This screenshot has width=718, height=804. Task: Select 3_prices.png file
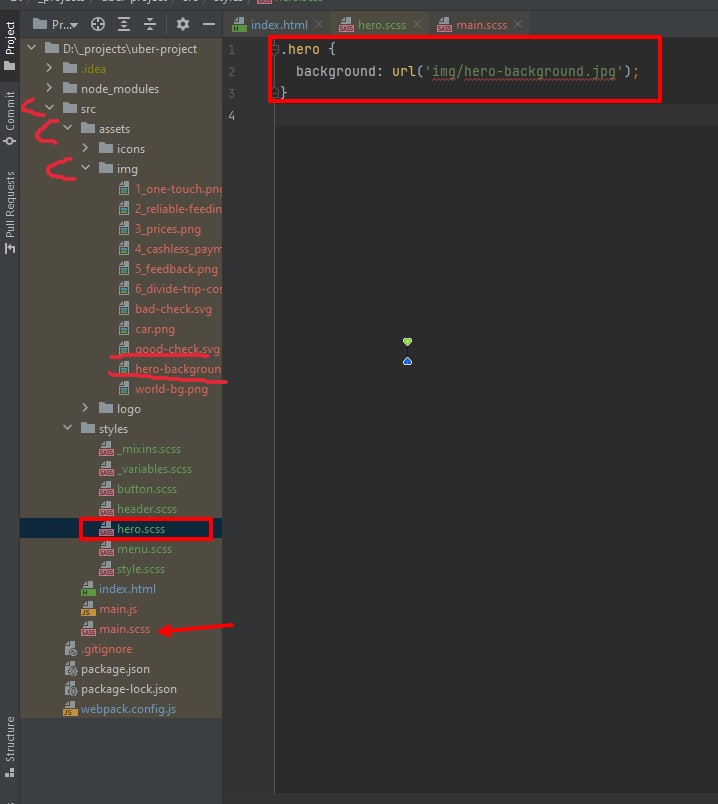[x=160, y=229]
